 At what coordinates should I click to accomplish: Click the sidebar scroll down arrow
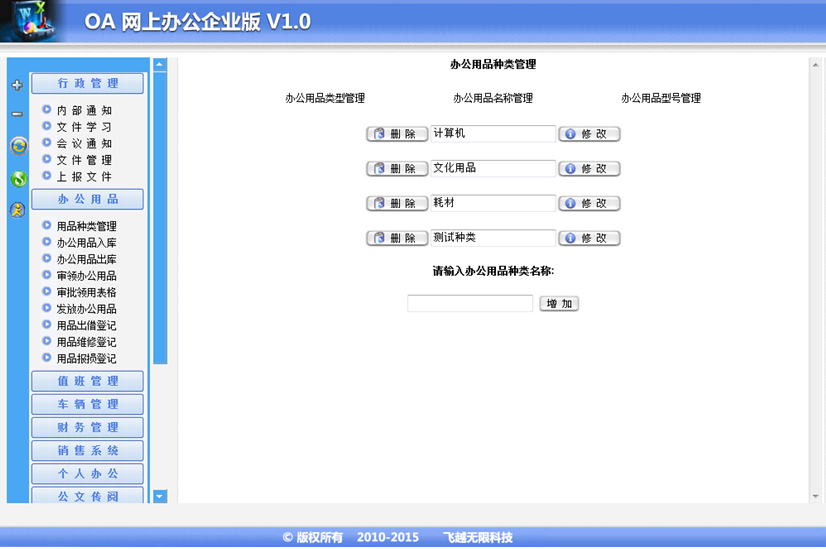(160, 496)
